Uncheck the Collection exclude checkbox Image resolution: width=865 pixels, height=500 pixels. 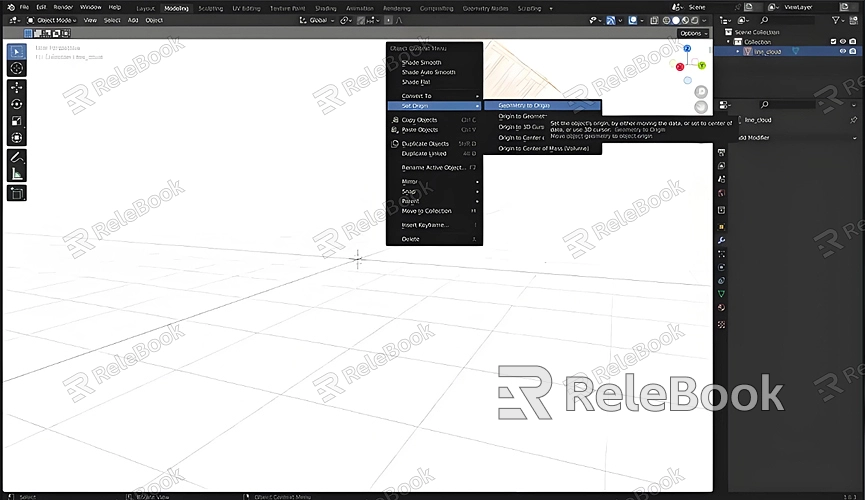click(834, 41)
